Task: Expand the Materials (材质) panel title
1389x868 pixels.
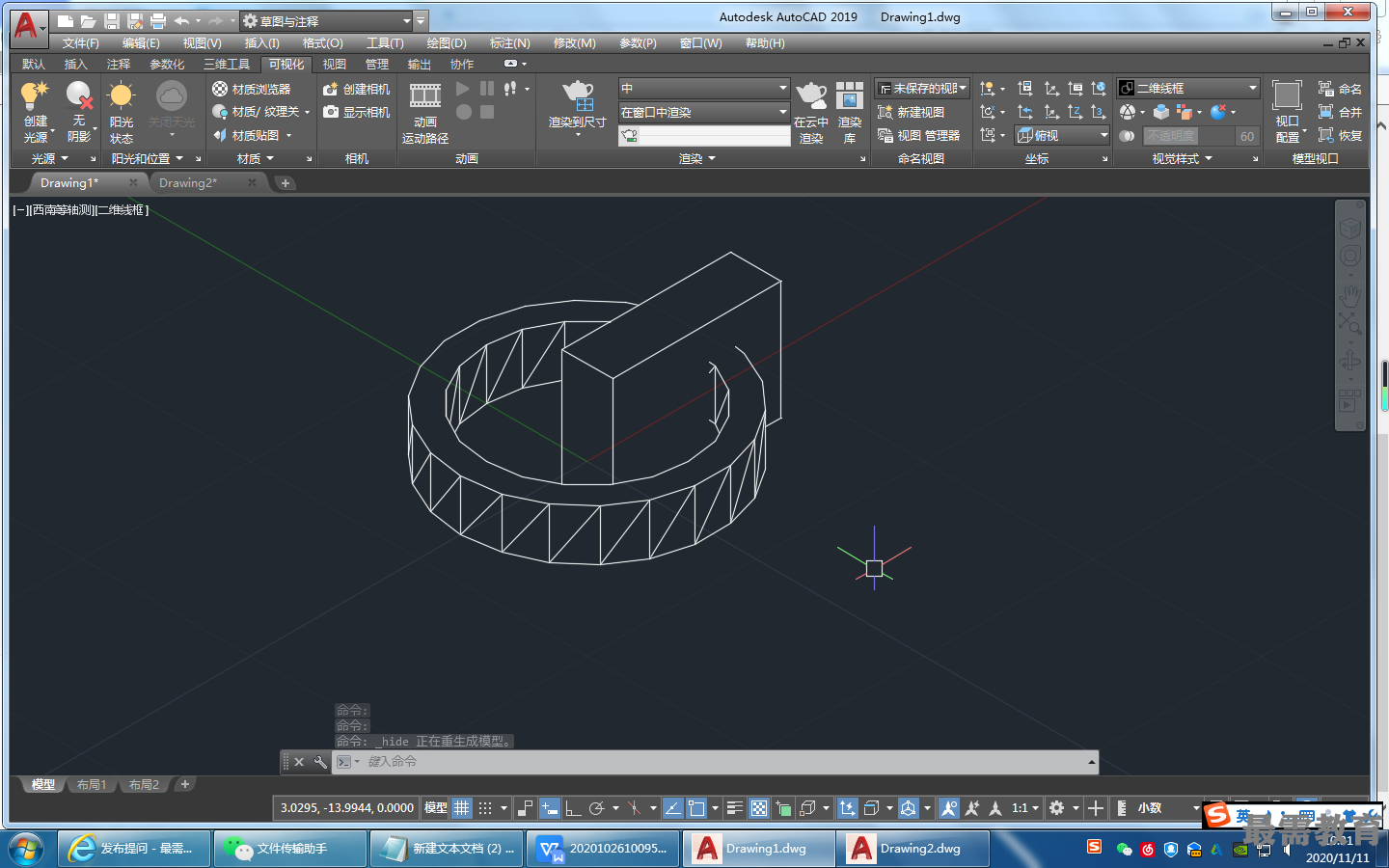Action: [256, 158]
